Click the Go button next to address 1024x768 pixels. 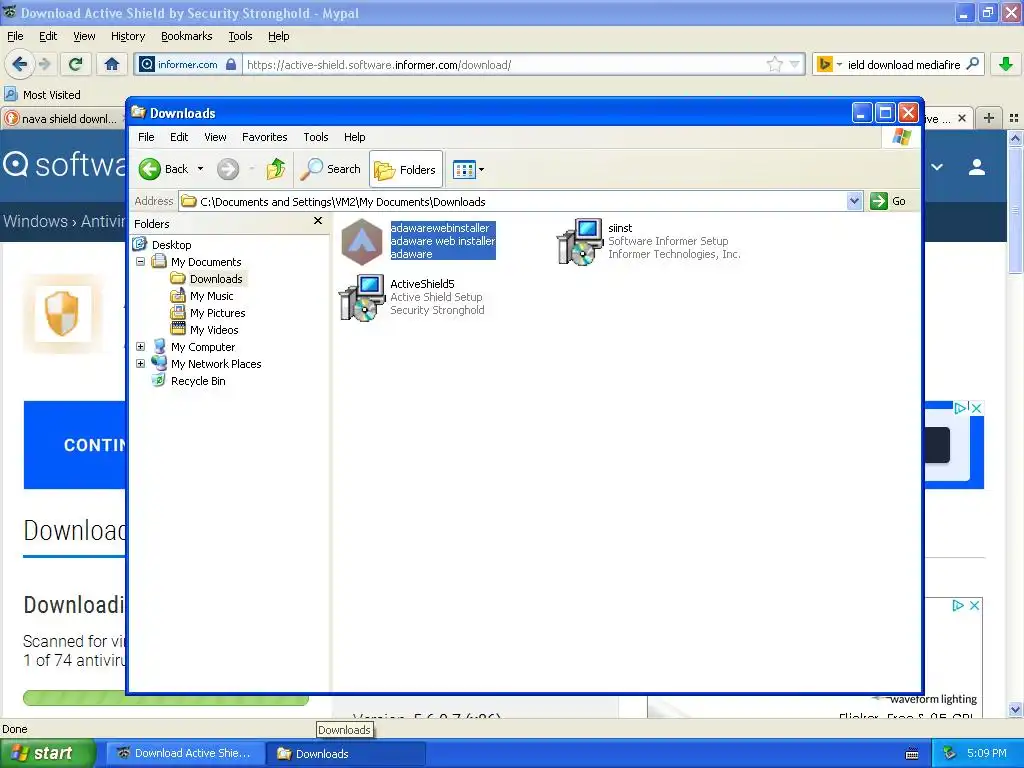pyautogui.click(x=889, y=201)
